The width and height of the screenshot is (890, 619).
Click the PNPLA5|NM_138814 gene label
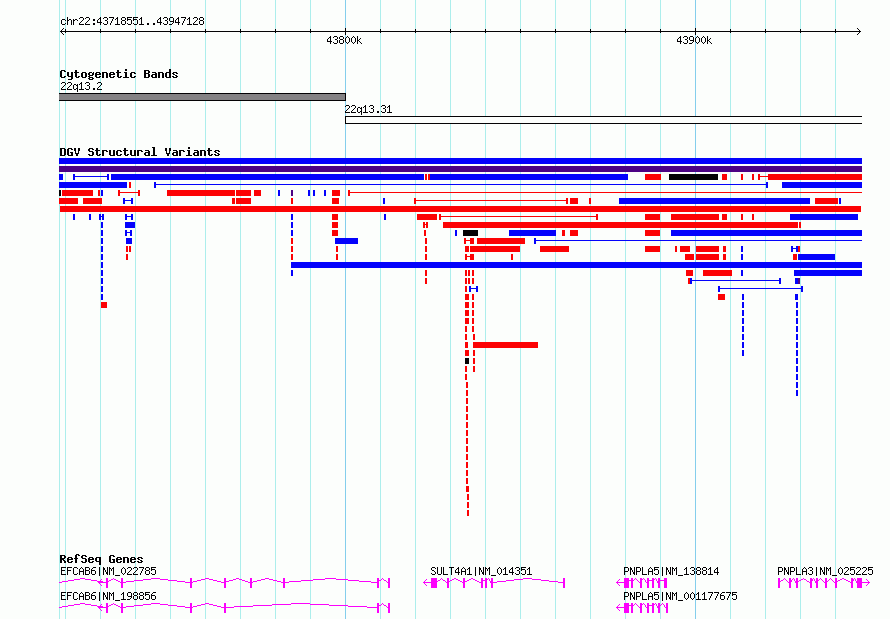point(671,571)
